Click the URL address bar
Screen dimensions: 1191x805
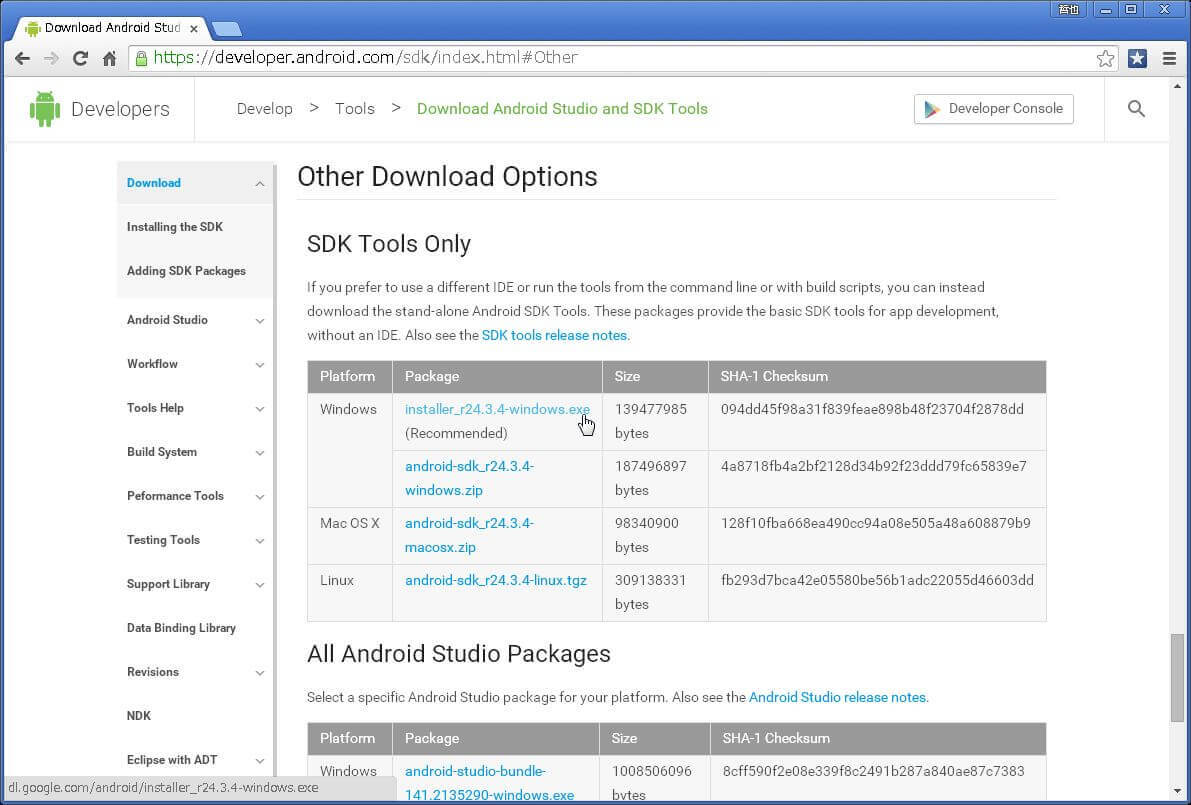600,58
